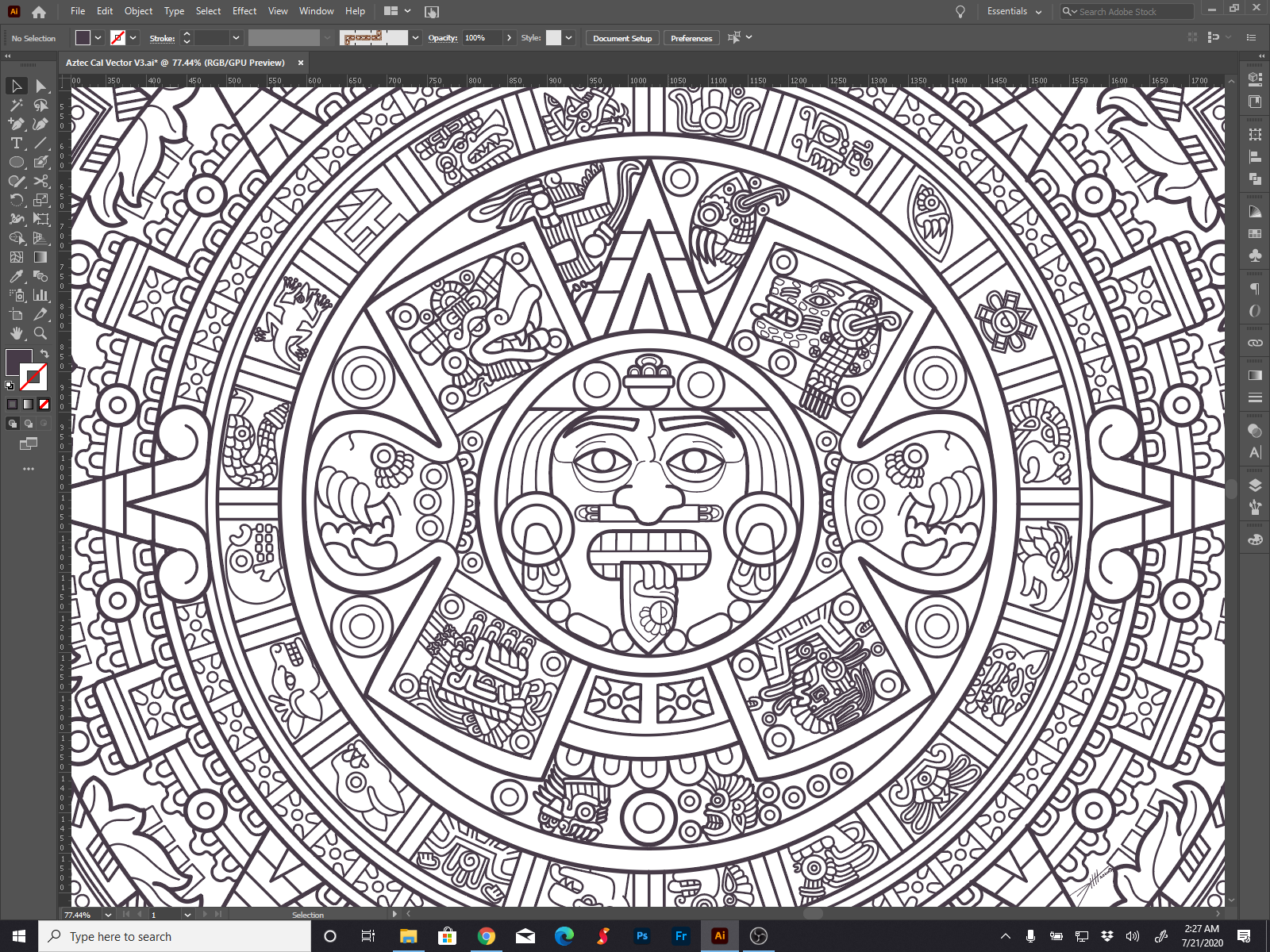Image resolution: width=1270 pixels, height=952 pixels.
Task: Swap fill and stroke colors
Action: [x=44, y=354]
